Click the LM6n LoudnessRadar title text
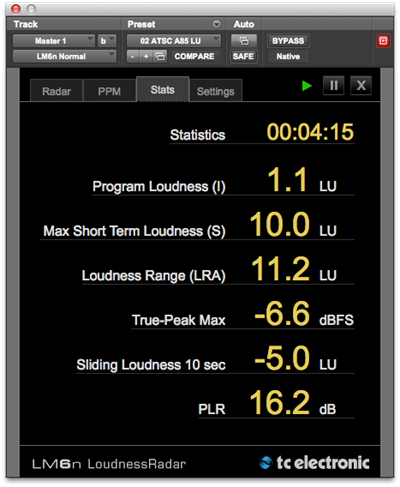400x487 pixels. (109, 464)
